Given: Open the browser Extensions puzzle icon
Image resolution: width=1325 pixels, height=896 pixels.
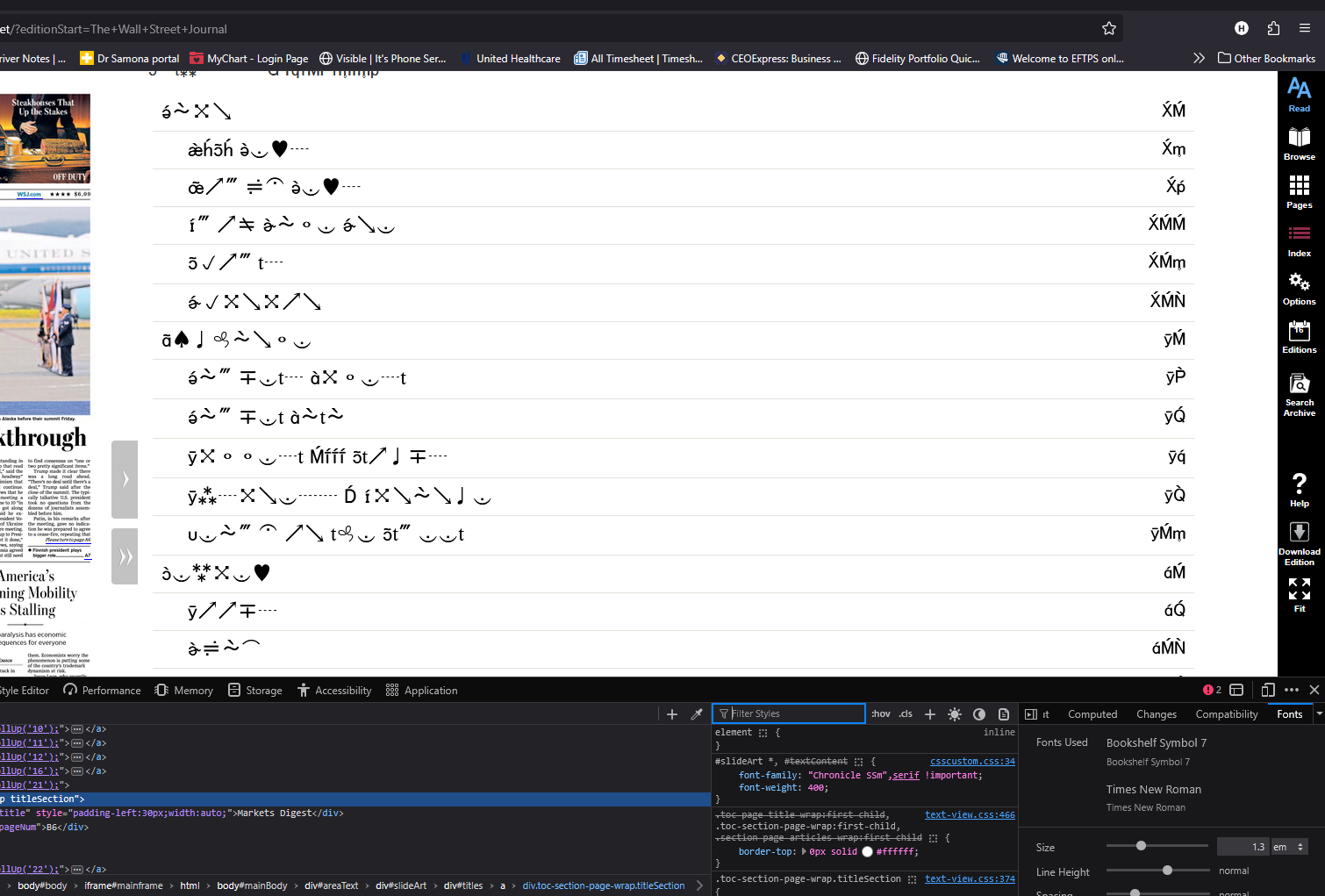Looking at the screenshot, I should click(x=1273, y=28).
